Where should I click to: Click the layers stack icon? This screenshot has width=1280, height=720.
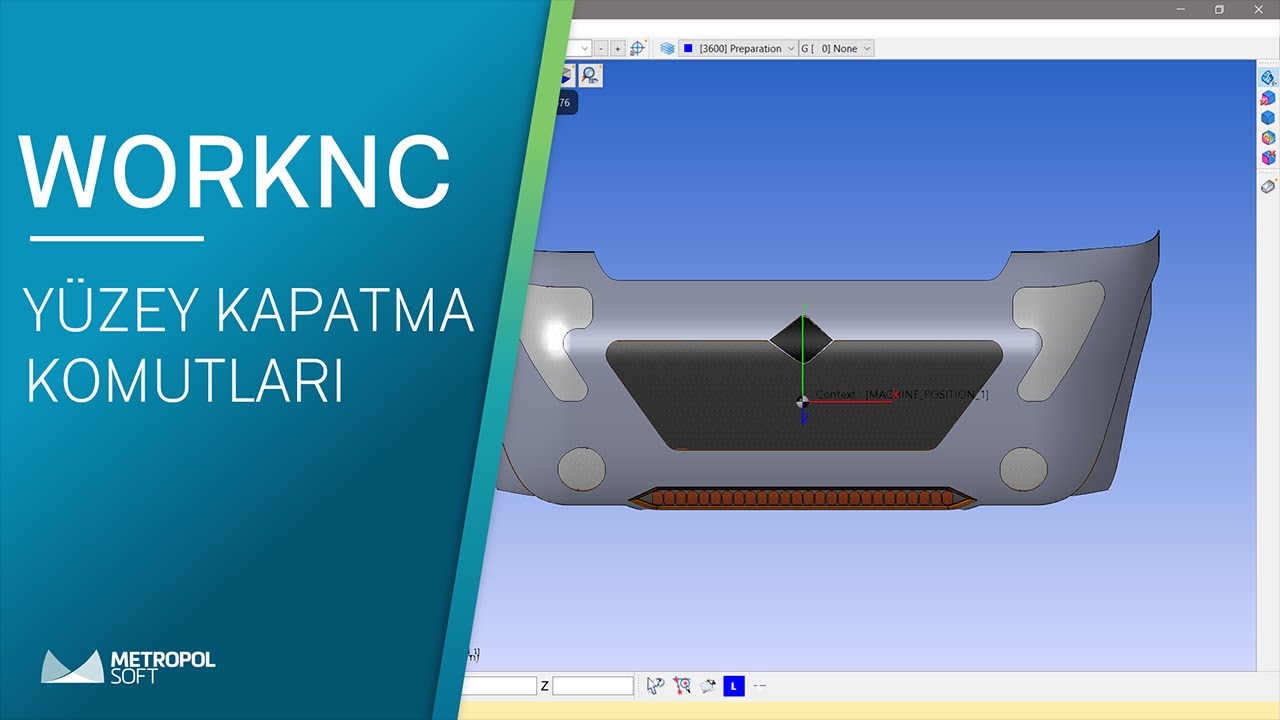click(x=667, y=48)
